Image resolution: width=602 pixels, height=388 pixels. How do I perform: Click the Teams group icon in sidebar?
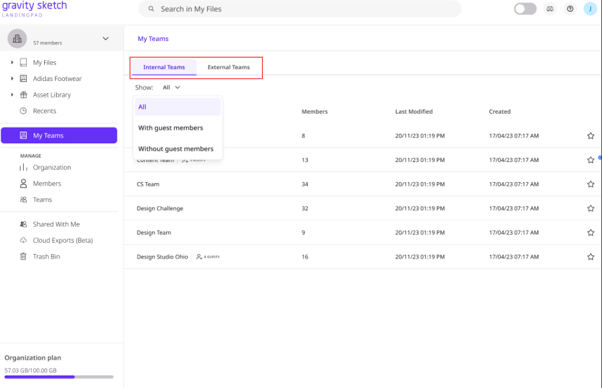(x=23, y=200)
